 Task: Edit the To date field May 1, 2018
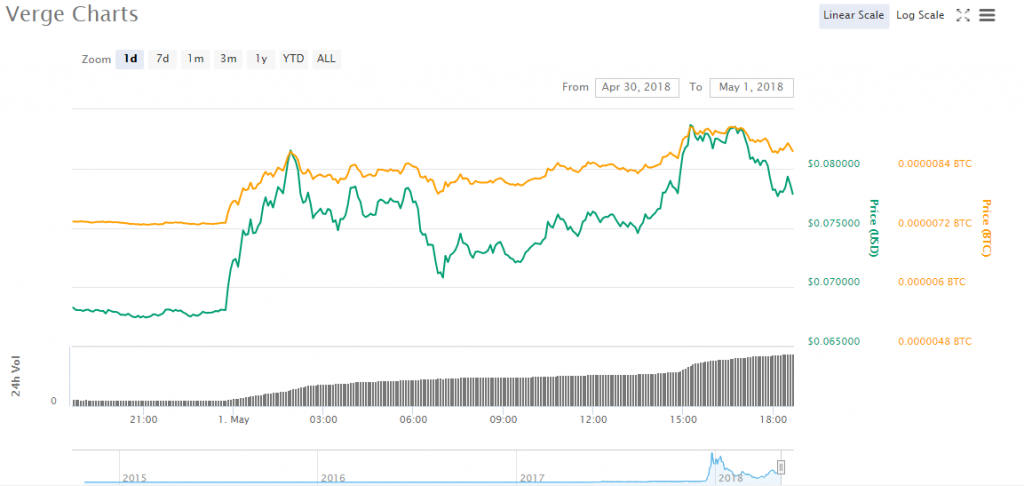(x=751, y=87)
